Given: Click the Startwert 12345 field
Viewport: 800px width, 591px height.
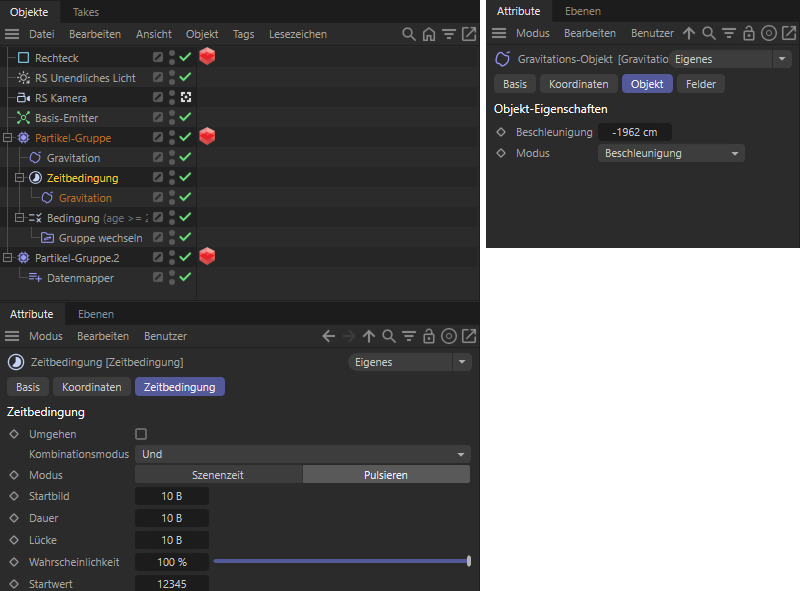Looking at the screenshot, I should coord(172,583).
